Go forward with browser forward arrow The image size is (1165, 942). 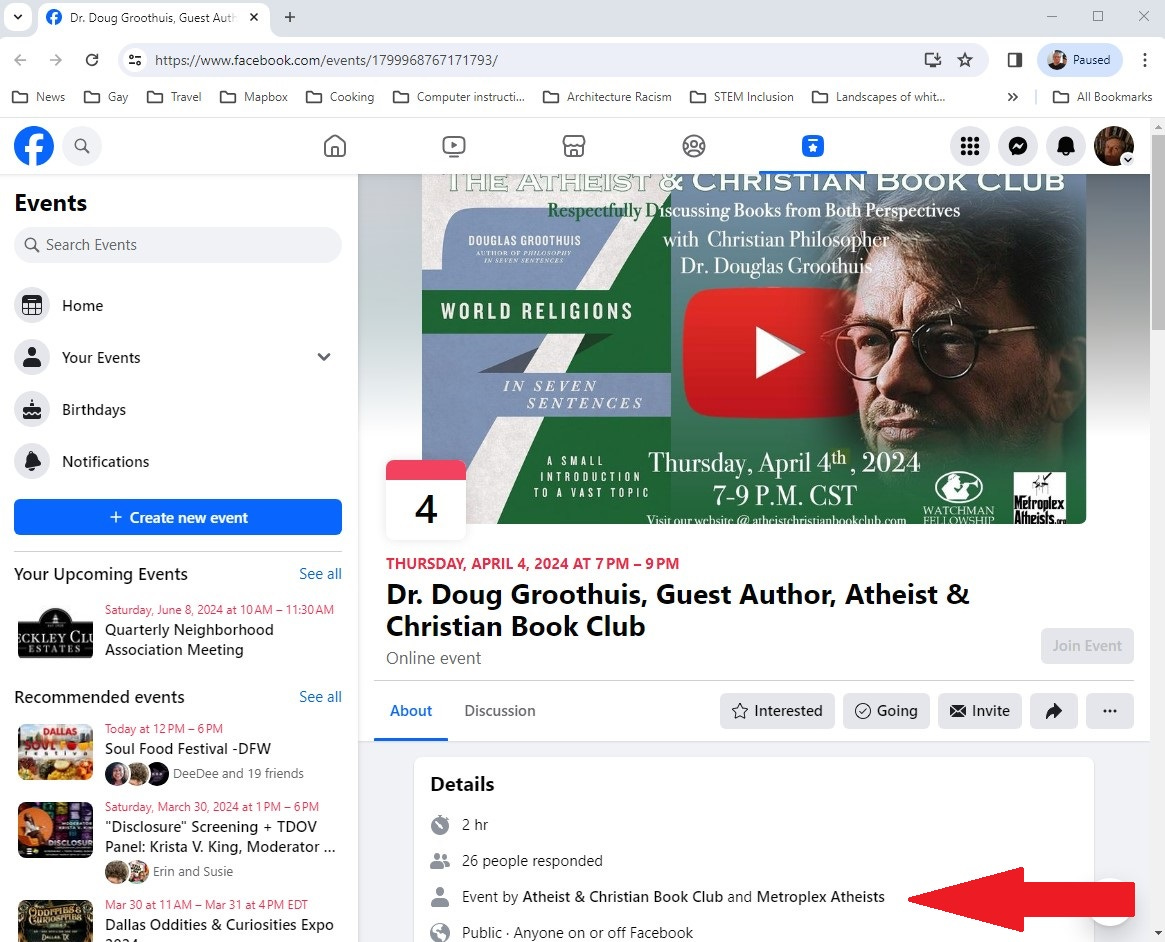click(56, 60)
